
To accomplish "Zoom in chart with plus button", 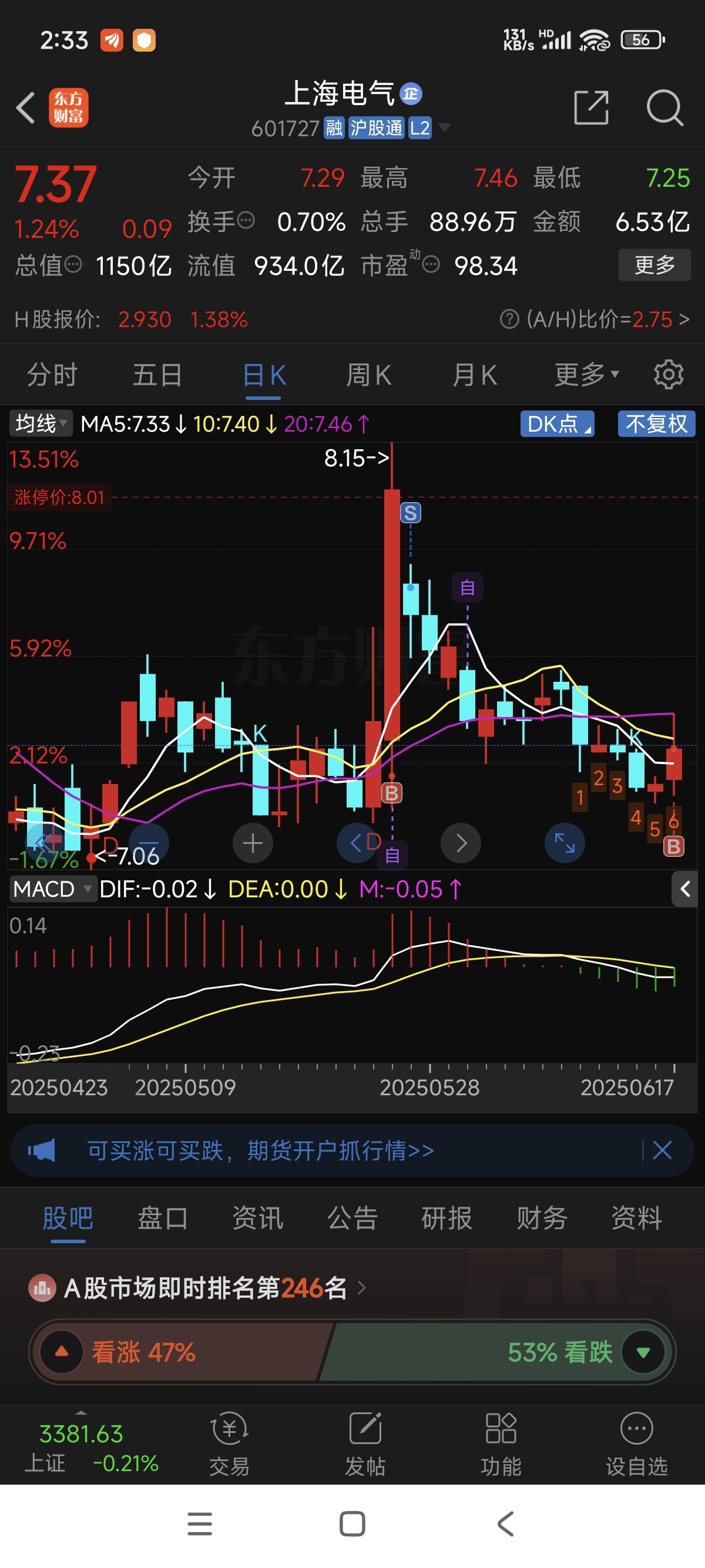I will click(253, 843).
